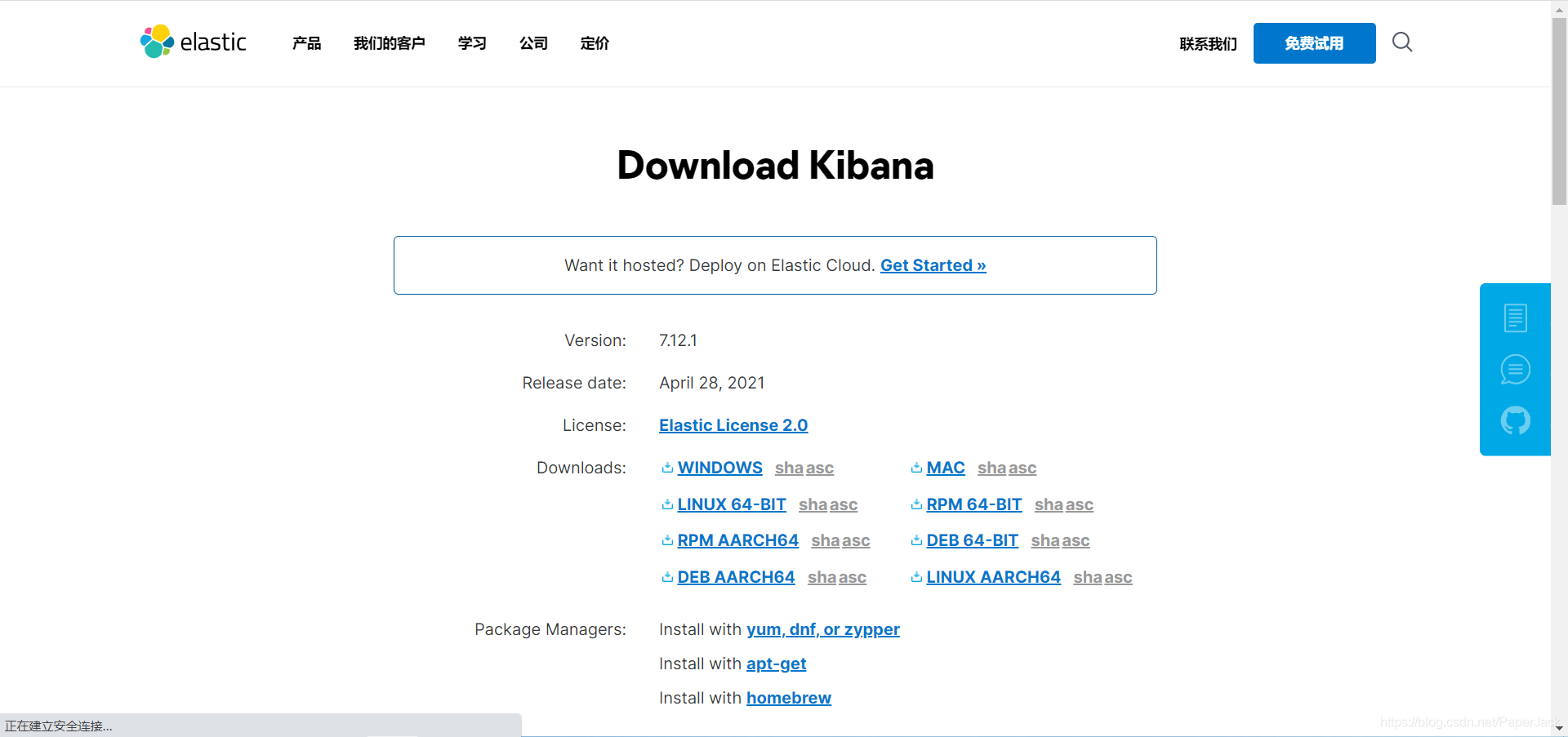Click download icon beside MAC
The height and width of the screenshot is (737, 1568).
pos(916,468)
